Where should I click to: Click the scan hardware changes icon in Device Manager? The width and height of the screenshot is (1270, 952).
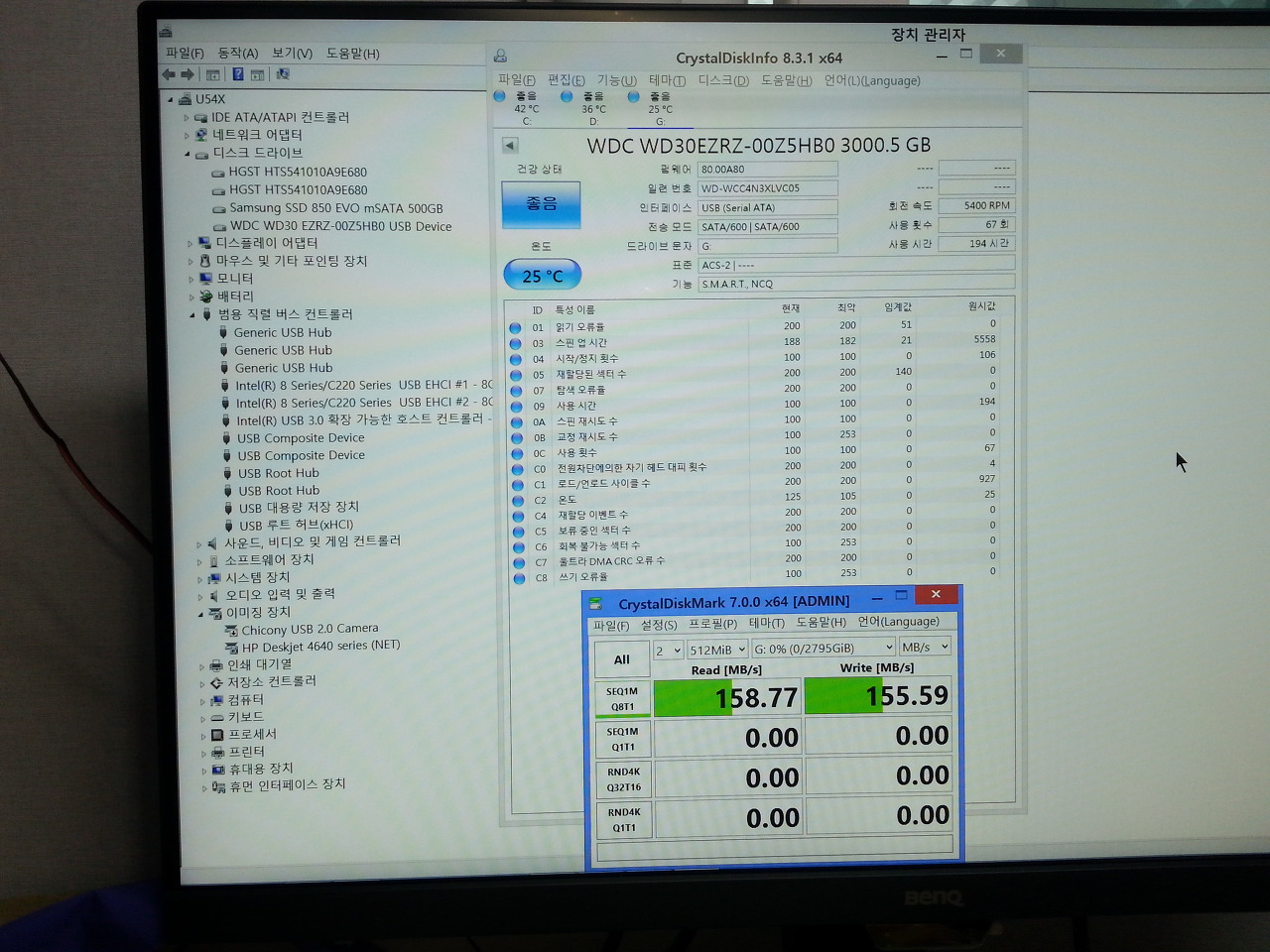pos(283,74)
